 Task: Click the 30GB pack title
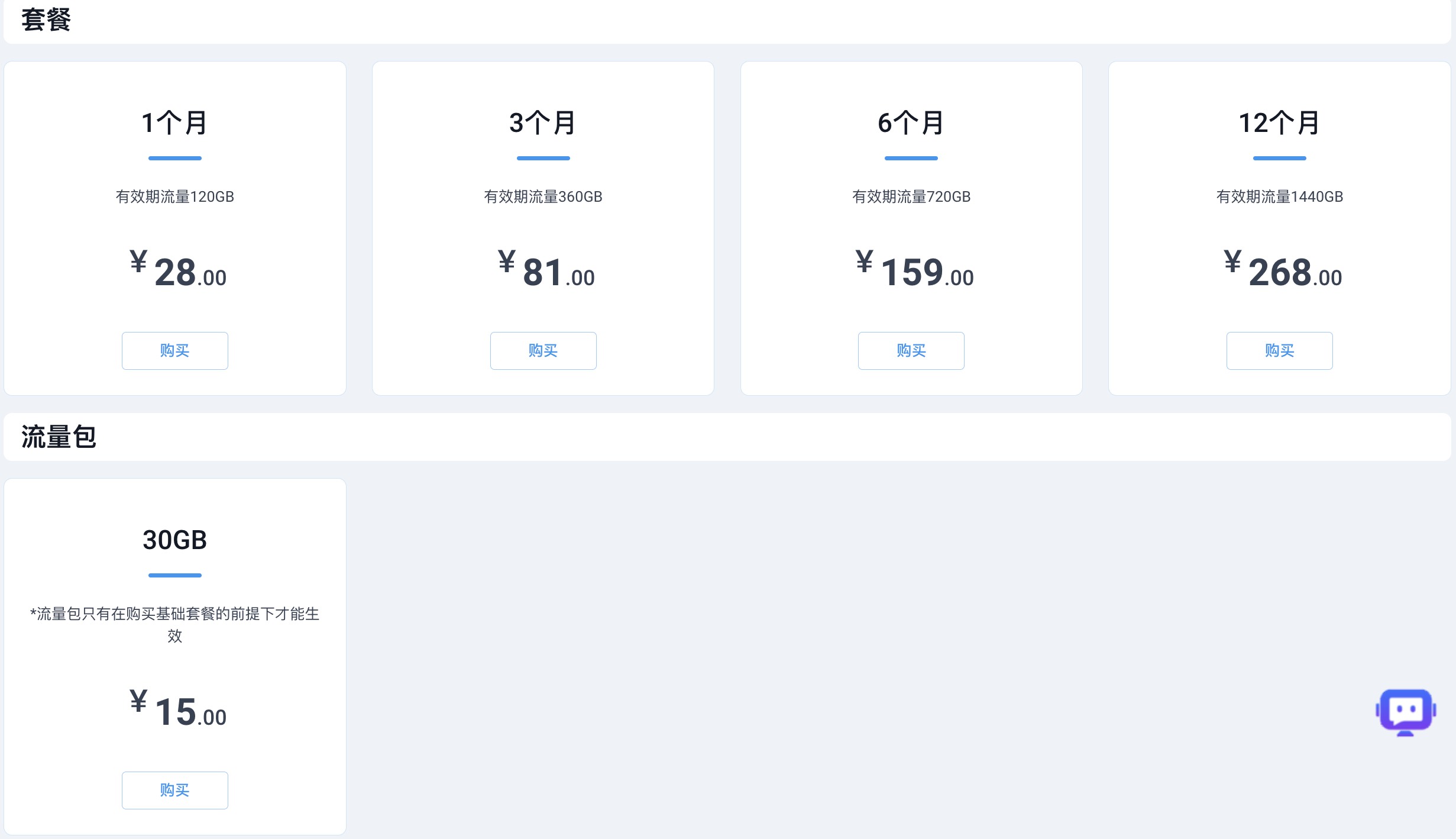tap(174, 540)
